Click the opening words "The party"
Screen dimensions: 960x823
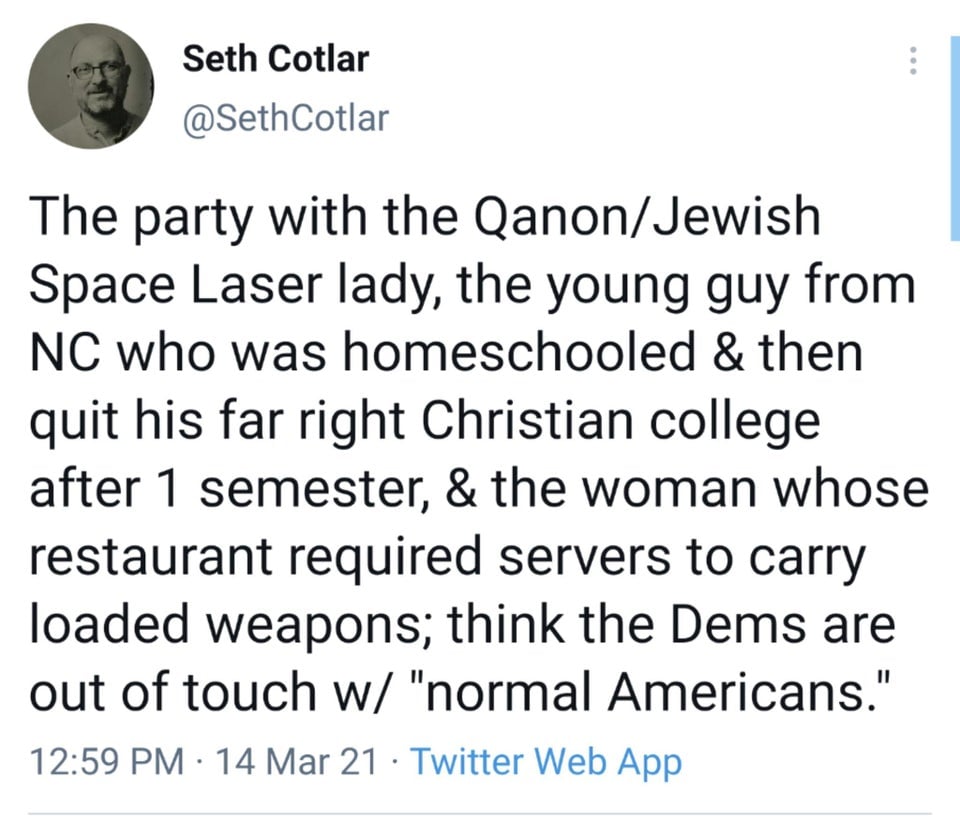[141, 219]
